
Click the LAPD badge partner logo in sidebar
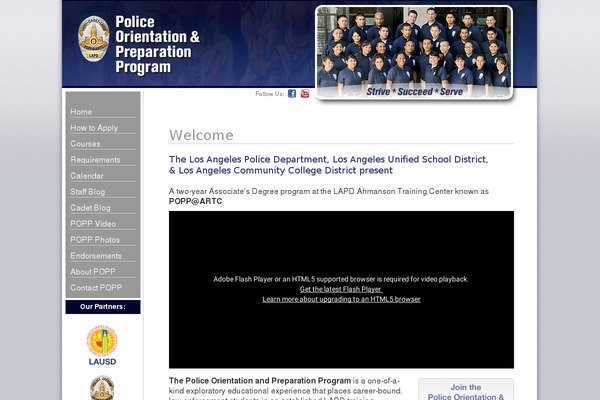point(102,388)
